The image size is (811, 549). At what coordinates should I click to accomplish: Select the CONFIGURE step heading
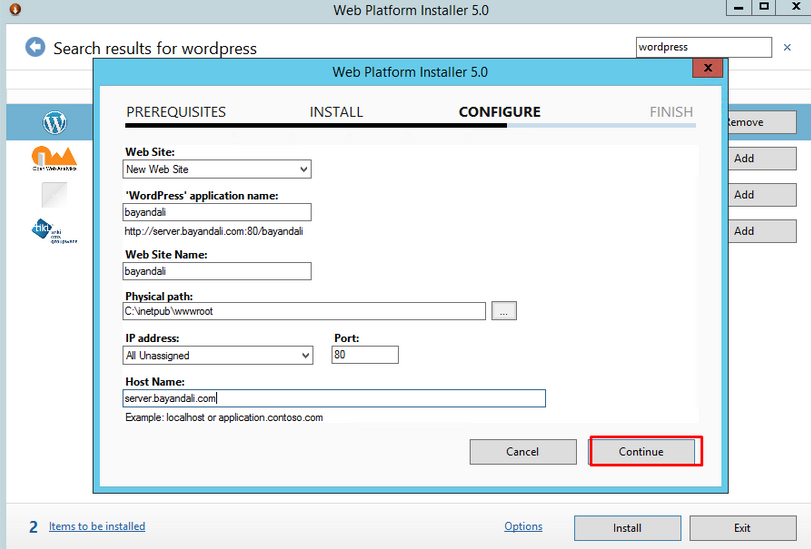(500, 112)
